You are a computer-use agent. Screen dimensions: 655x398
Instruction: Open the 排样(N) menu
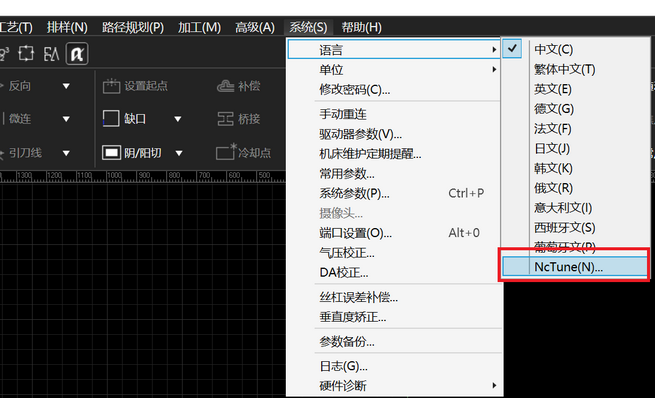coord(67,28)
